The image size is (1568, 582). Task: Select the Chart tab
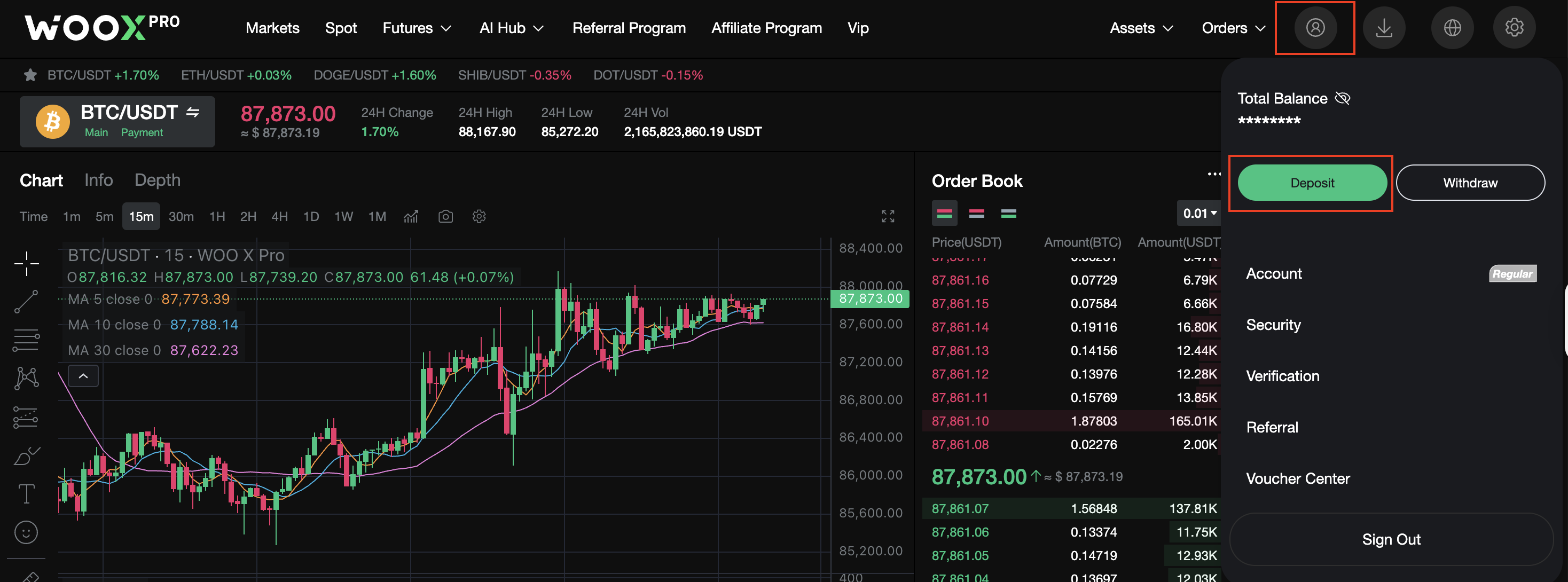pos(41,180)
